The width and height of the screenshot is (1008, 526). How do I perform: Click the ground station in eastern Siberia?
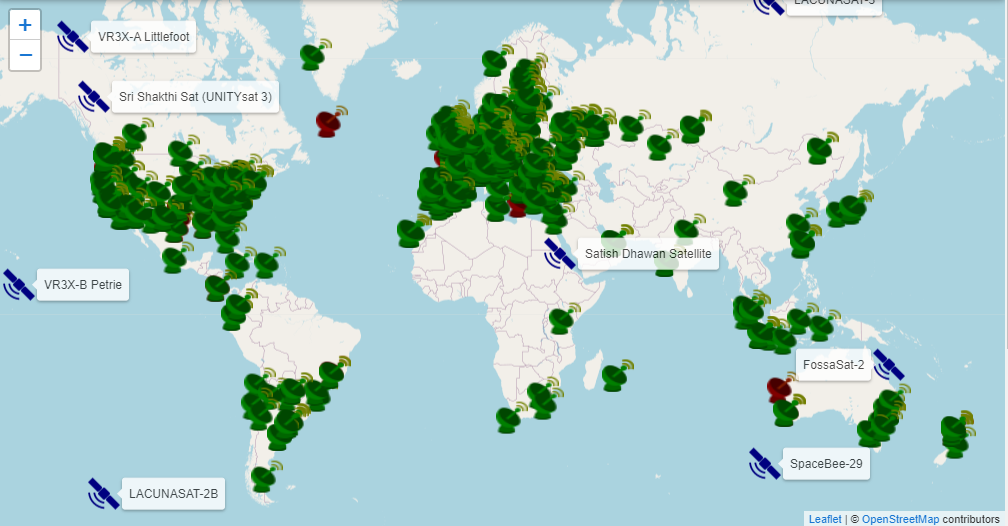tap(822, 148)
